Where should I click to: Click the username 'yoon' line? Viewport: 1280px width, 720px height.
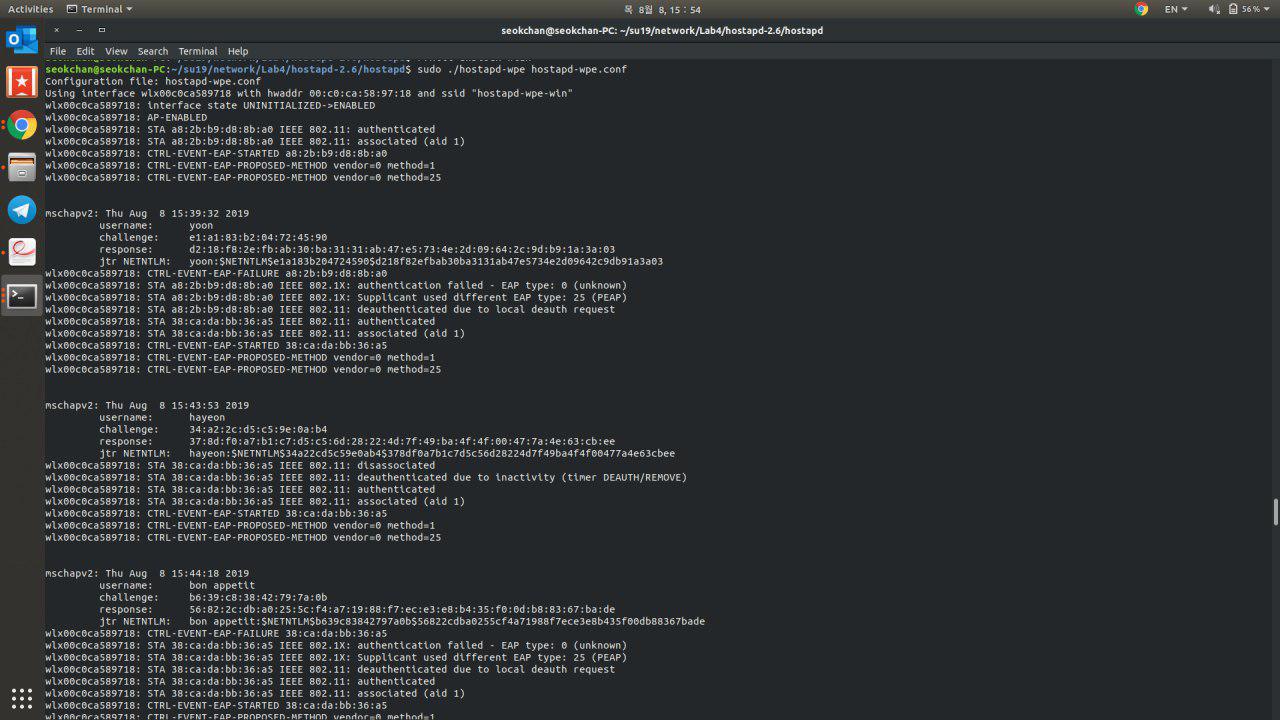tap(156, 225)
